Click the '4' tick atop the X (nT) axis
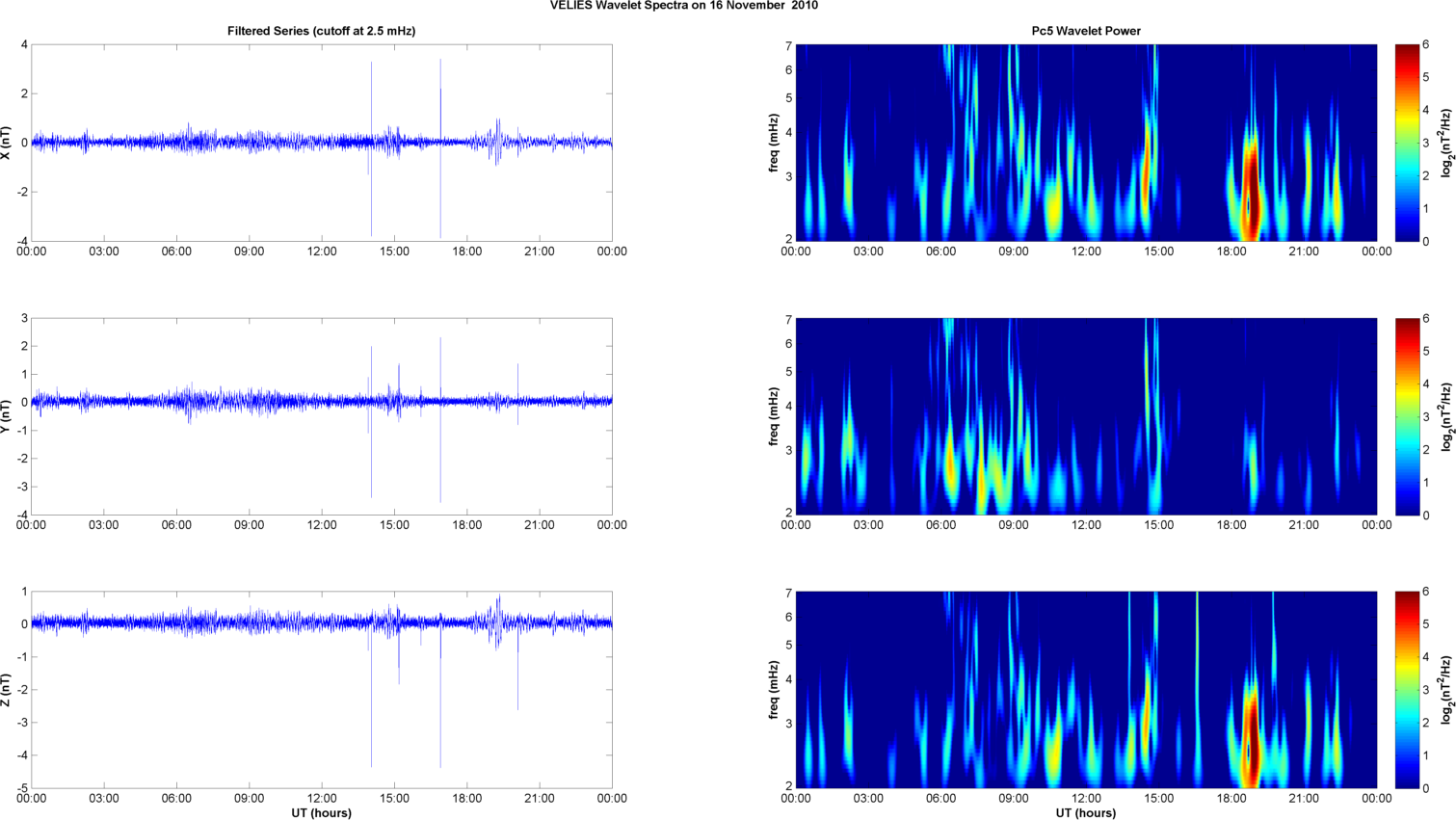This screenshot has height=820, width=1456. coord(24,44)
